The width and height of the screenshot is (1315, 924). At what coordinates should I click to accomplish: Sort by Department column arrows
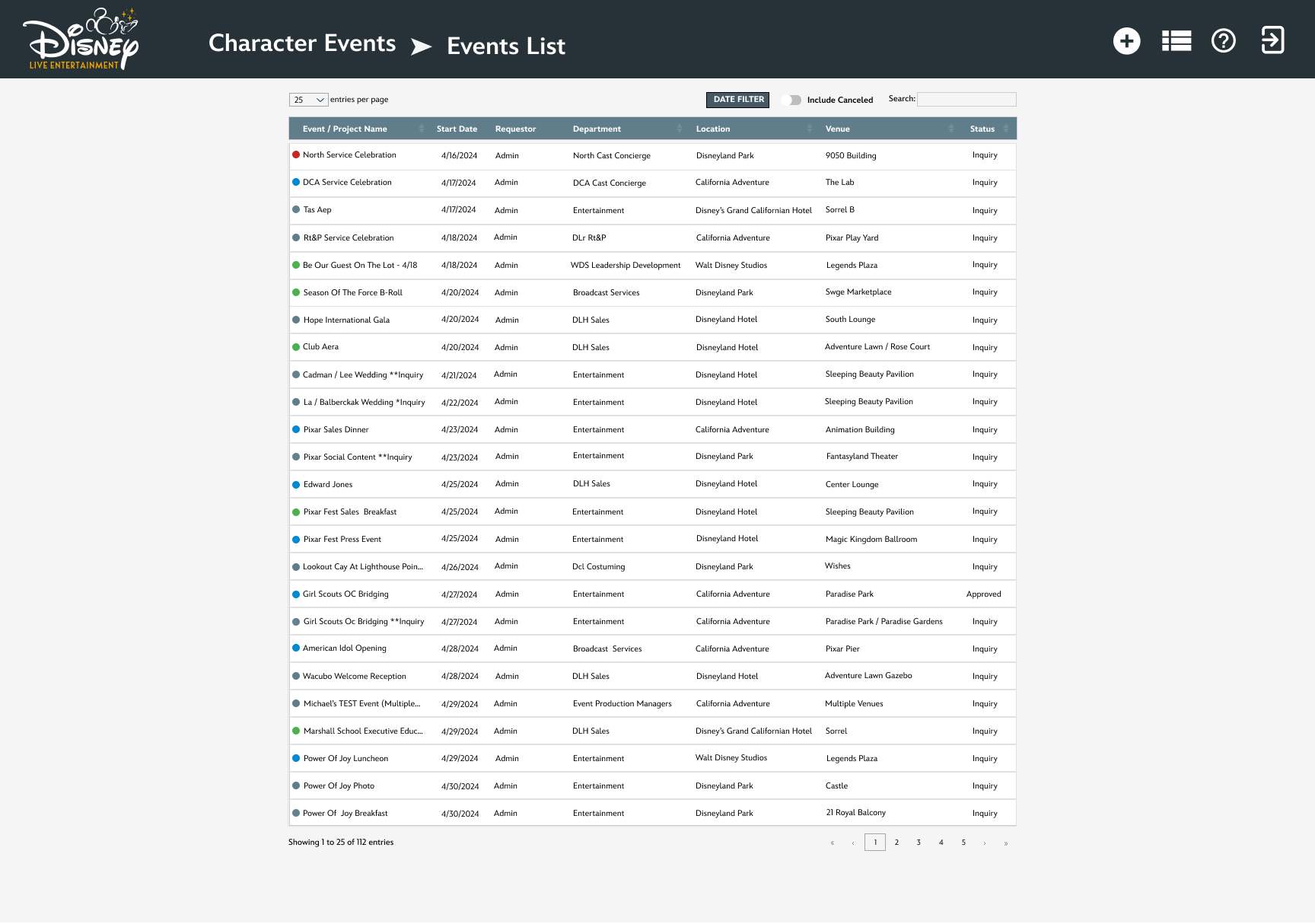click(x=680, y=129)
